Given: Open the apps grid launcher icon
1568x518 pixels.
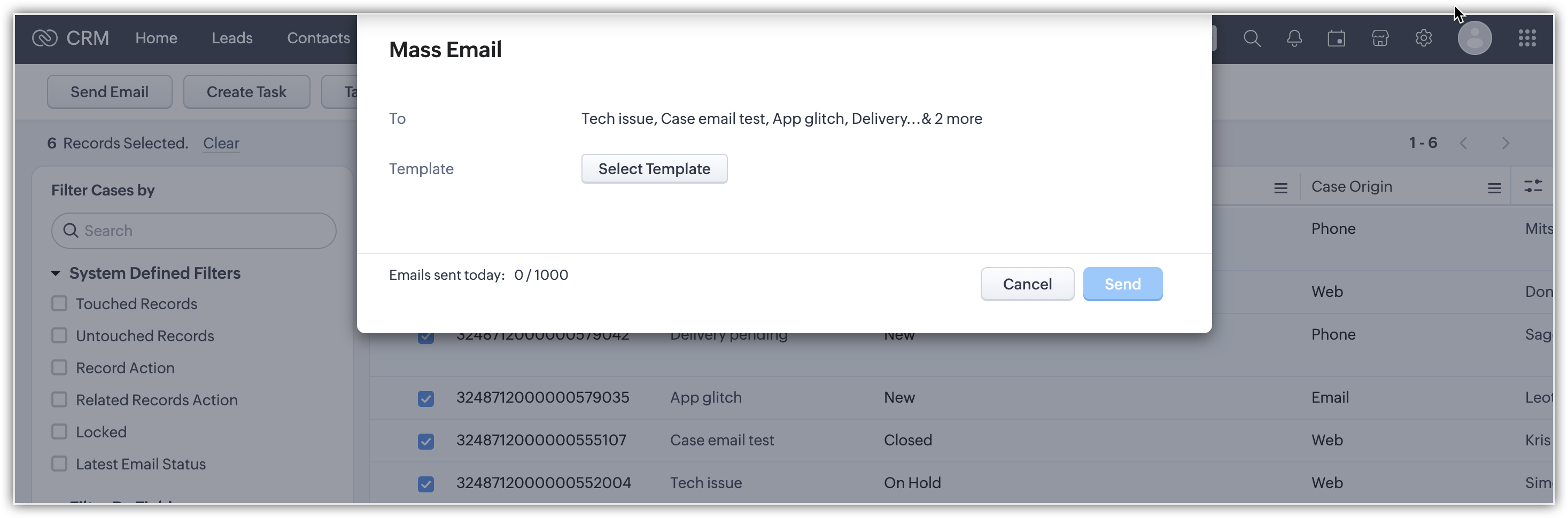Looking at the screenshot, I should click(x=1527, y=38).
